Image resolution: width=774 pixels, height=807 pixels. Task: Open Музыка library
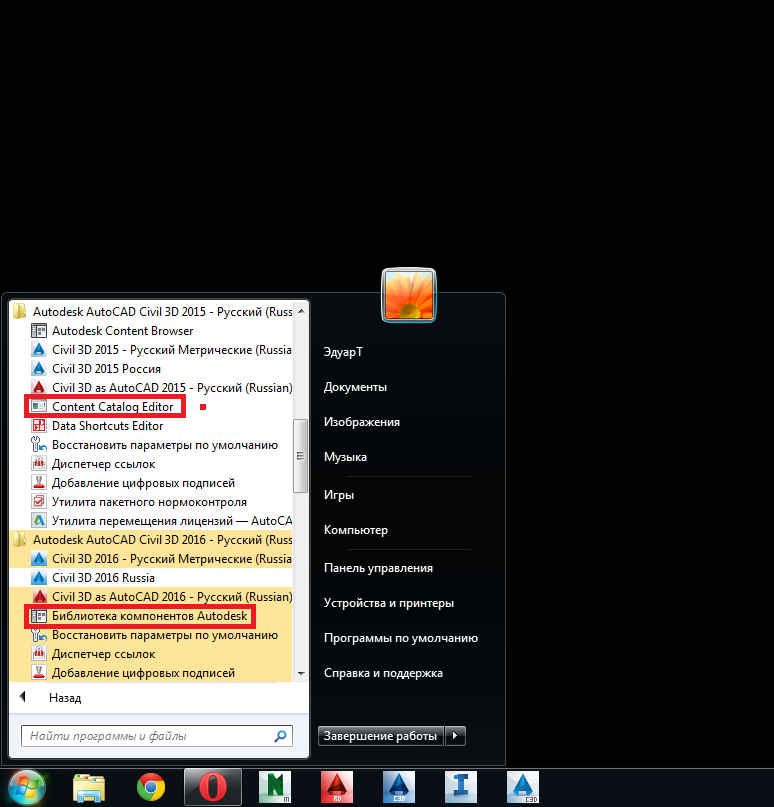tap(345, 457)
